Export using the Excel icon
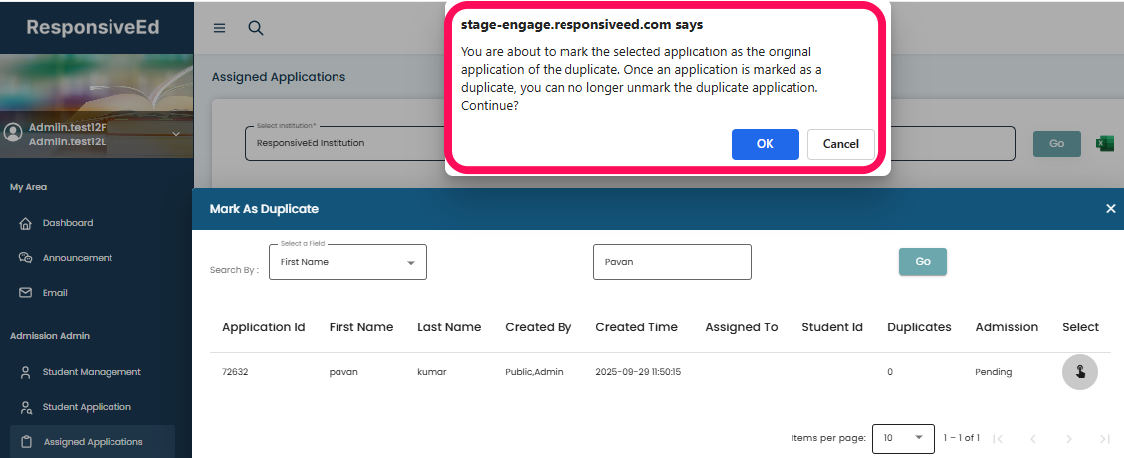 point(1105,143)
